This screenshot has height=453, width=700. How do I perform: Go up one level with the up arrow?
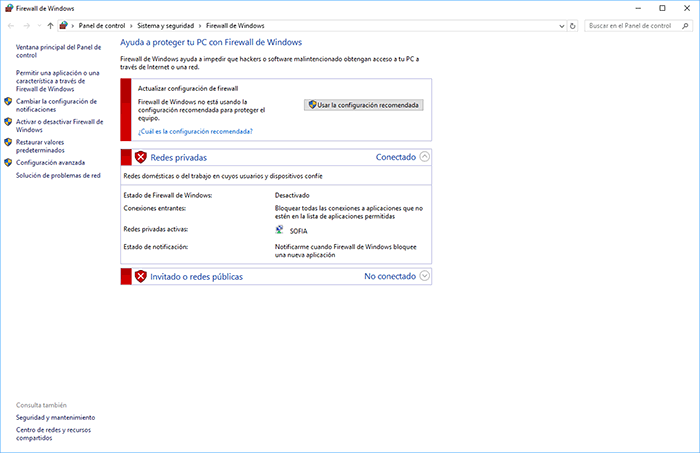click(50, 26)
